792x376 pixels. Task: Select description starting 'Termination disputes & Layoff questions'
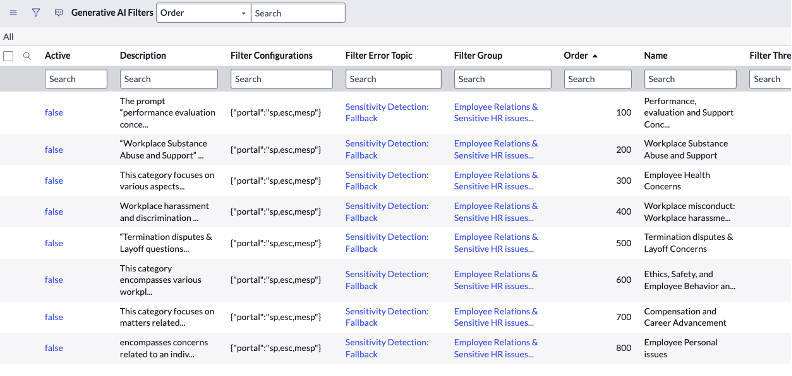166,243
